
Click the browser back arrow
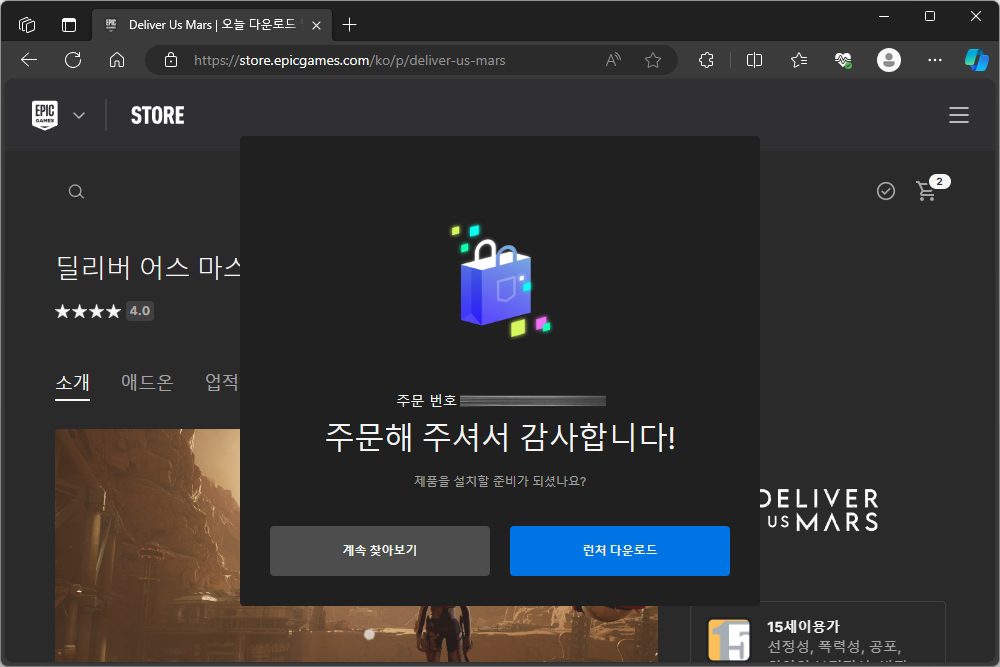29,60
